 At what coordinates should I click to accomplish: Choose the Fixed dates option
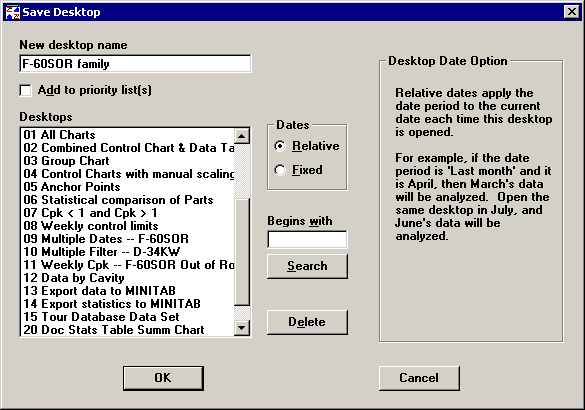280,170
